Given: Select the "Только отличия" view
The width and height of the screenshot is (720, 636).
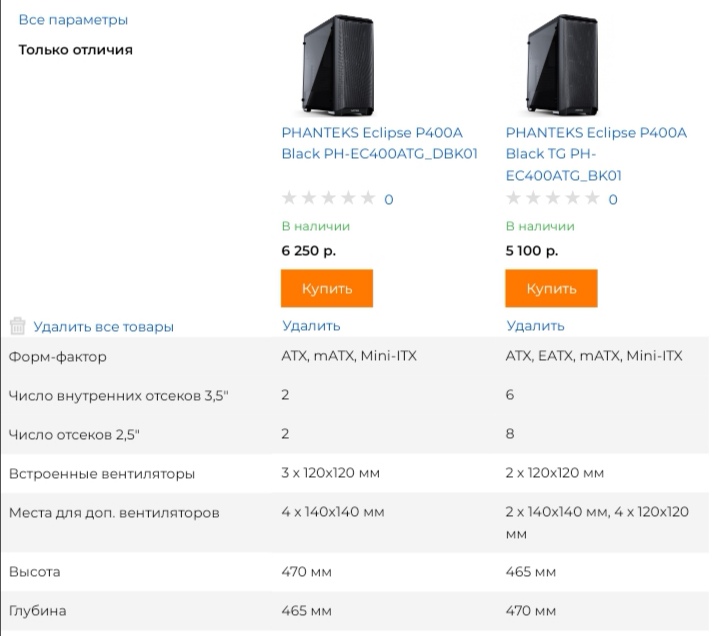Looking at the screenshot, I should click(x=76, y=49).
